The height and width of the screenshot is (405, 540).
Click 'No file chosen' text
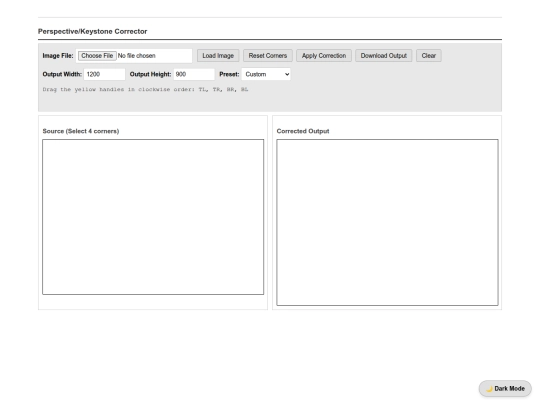click(x=137, y=56)
